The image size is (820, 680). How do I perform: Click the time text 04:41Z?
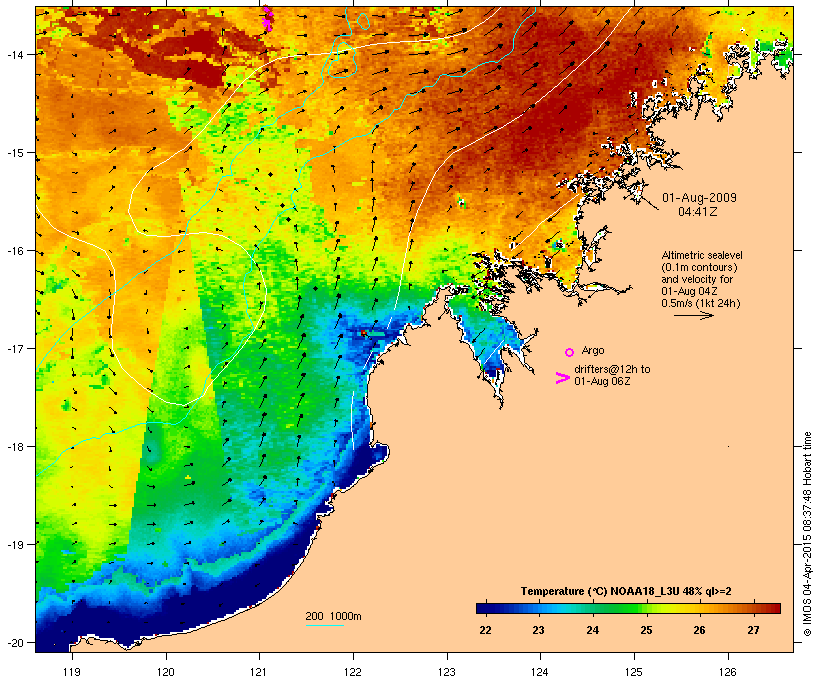click(x=698, y=212)
